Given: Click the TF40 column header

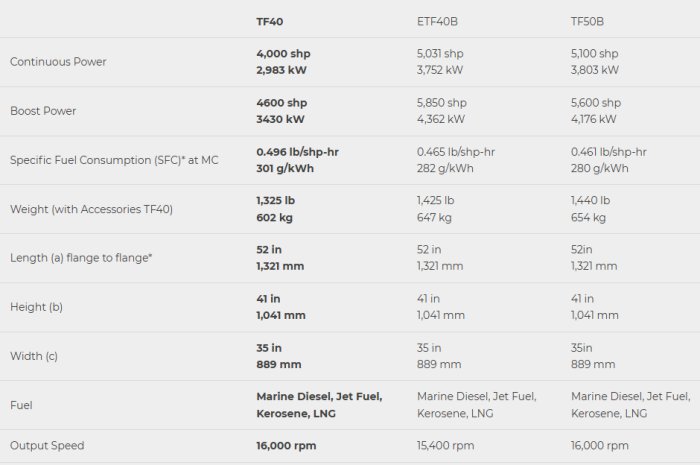Looking at the screenshot, I should click(x=268, y=19).
